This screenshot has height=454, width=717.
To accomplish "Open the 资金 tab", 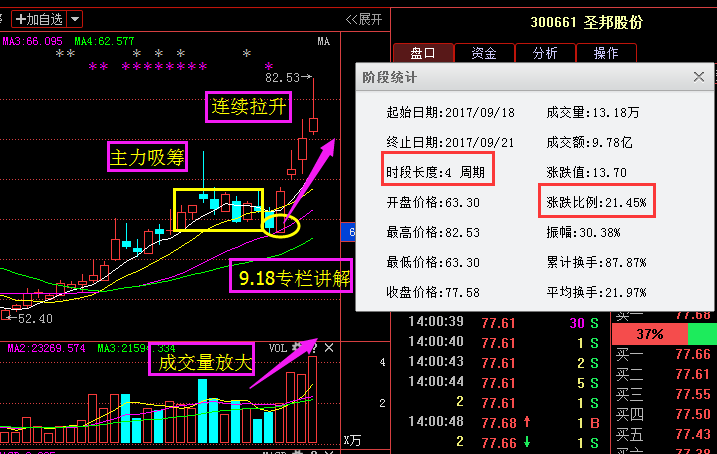I will pyautogui.click(x=484, y=53).
